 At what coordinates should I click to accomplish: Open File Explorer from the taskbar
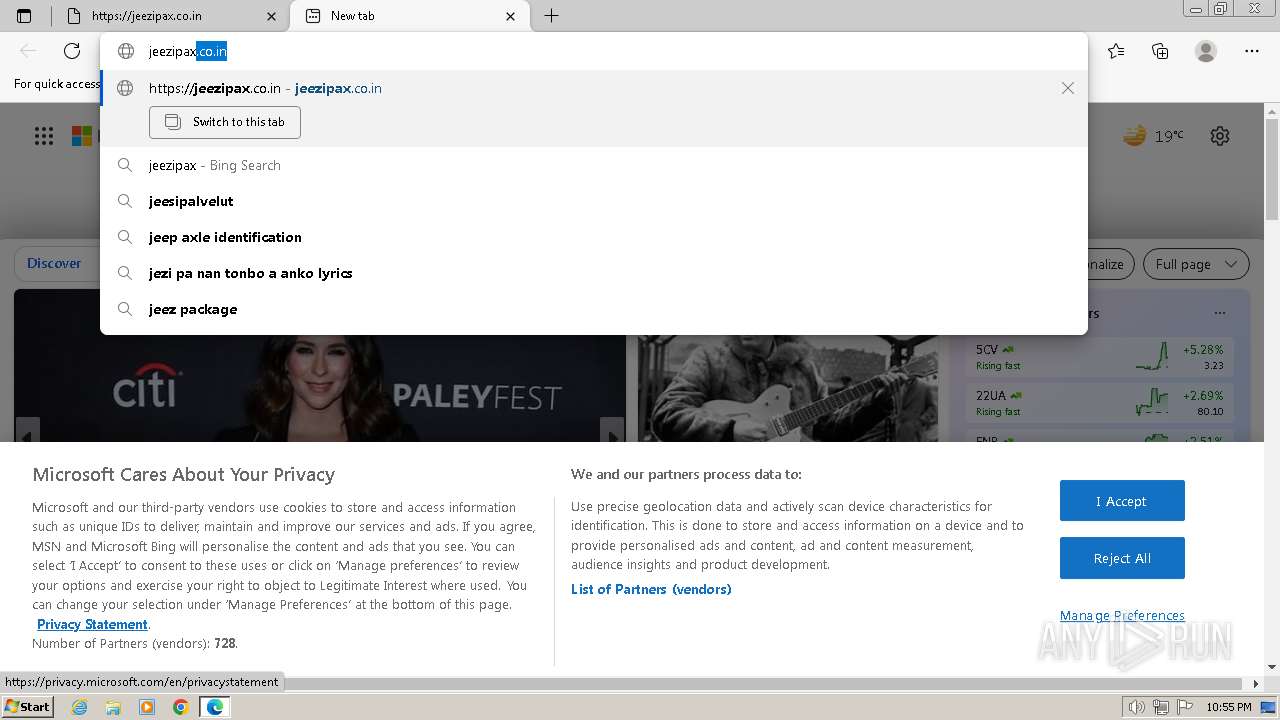[x=113, y=707]
